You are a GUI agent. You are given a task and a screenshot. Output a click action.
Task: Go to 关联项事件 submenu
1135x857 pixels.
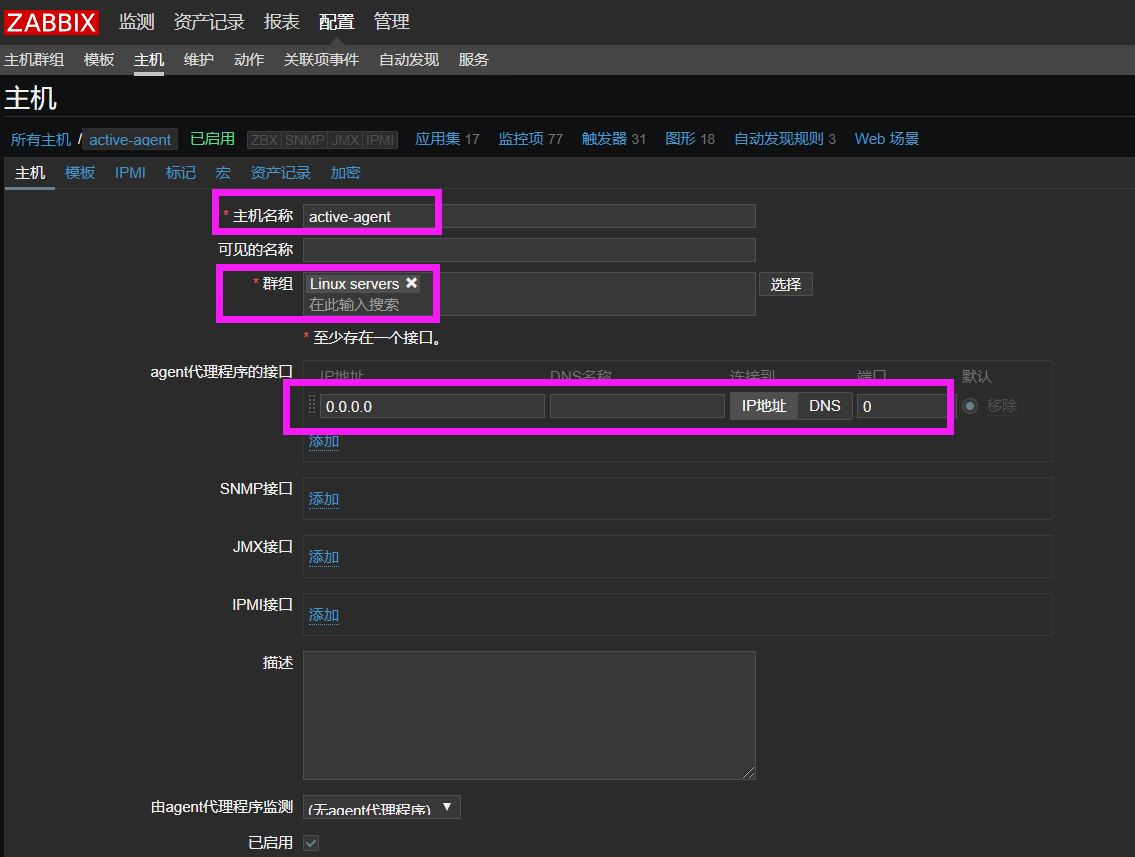coord(321,59)
